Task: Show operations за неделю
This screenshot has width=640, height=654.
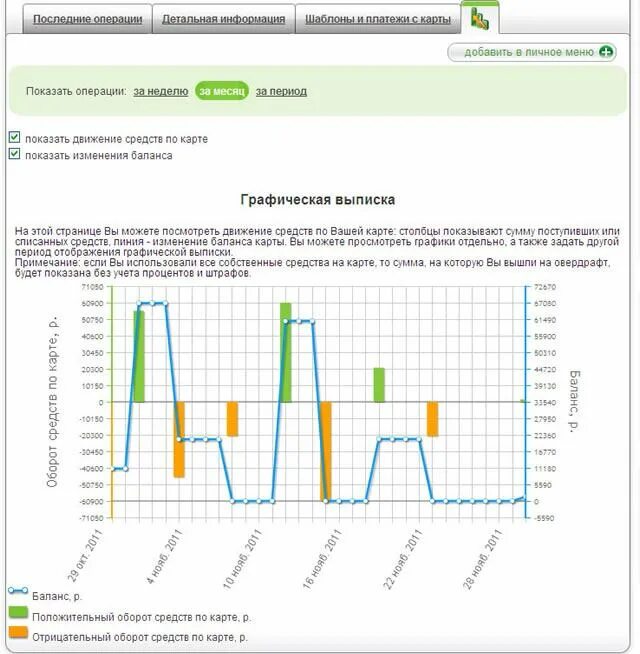Action: [161, 91]
